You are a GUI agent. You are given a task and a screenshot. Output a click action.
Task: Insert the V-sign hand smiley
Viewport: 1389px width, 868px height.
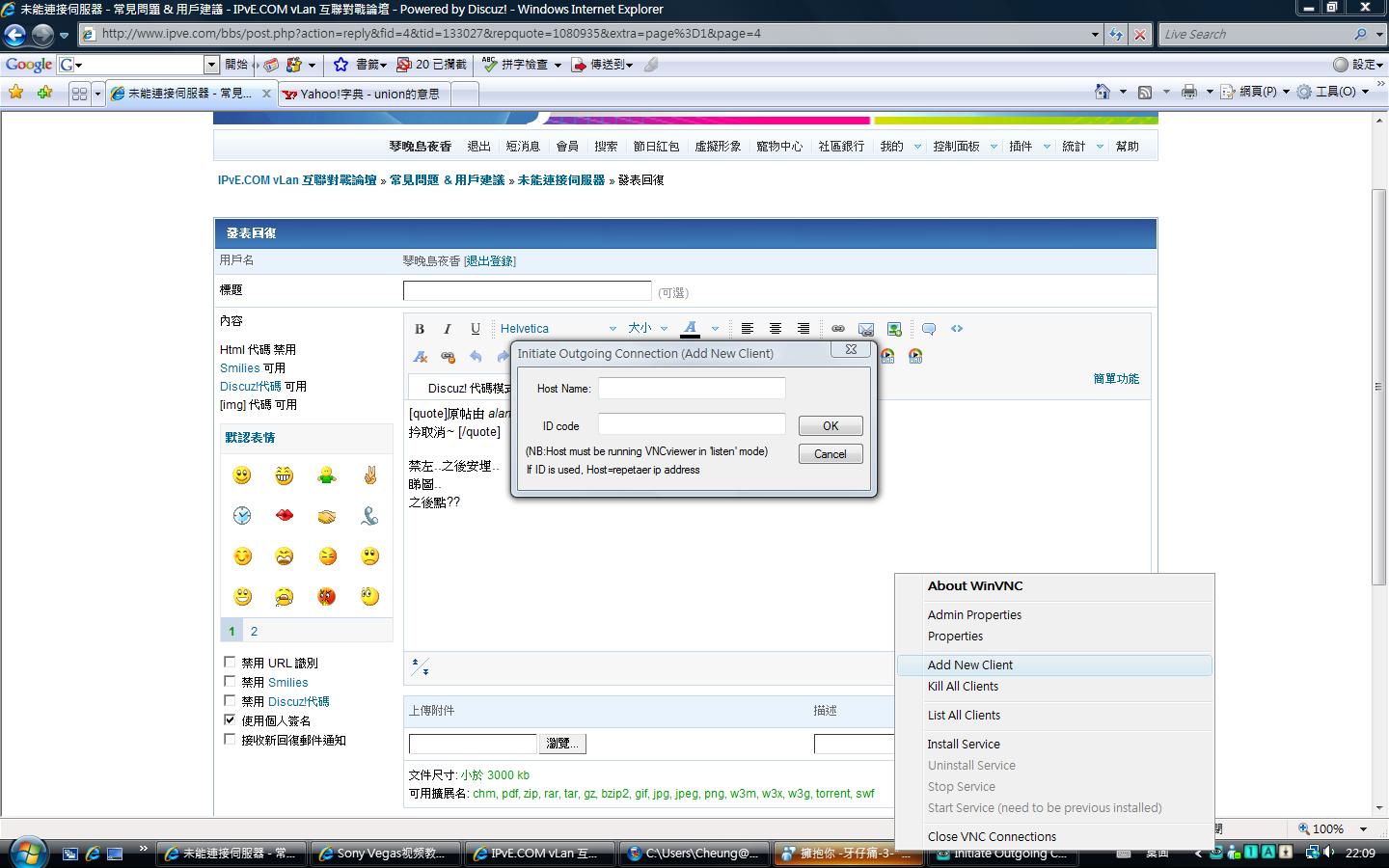click(x=369, y=475)
